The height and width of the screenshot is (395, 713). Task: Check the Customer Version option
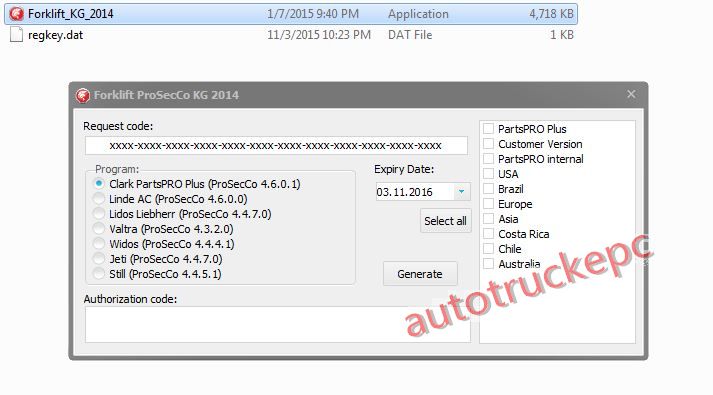point(488,144)
